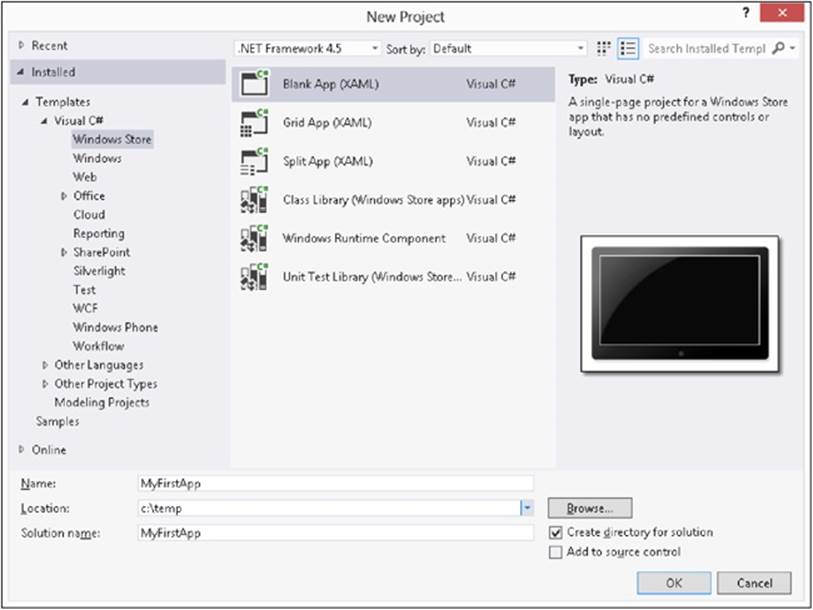Expand the Other Languages node
The width and height of the screenshot is (813, 610).
[45, 365]
